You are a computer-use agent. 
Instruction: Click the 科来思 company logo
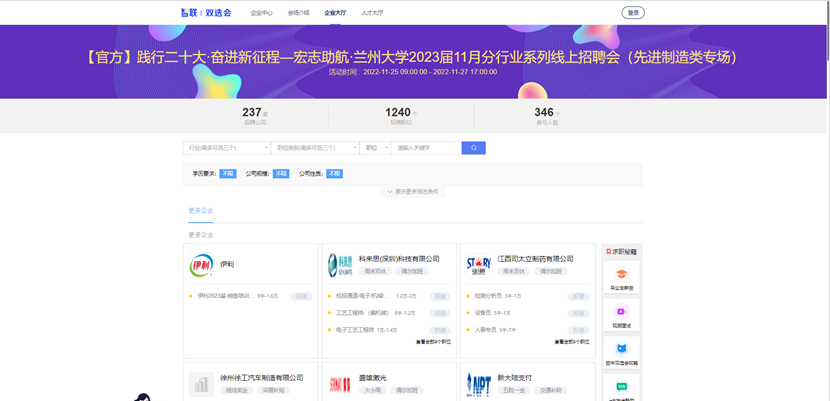[340, 265]
